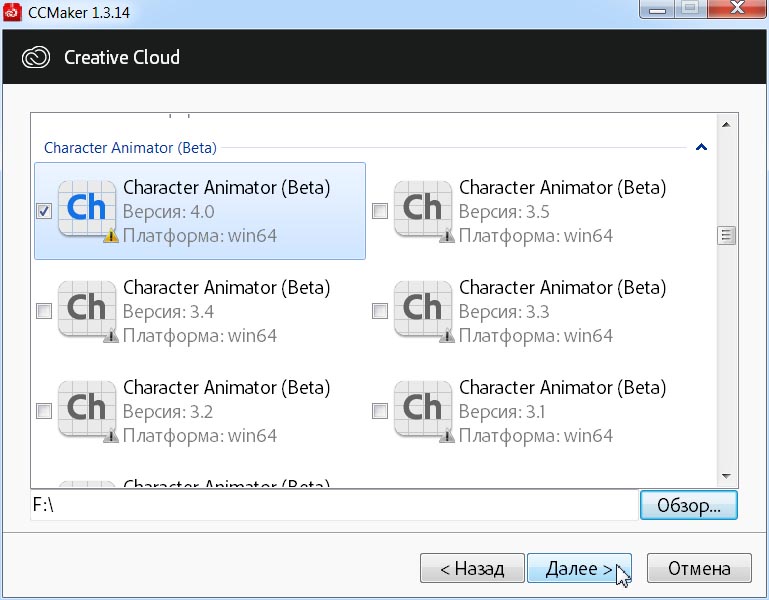Minimize the CCMaker window
Screen dimensions: 769x600
657,8
